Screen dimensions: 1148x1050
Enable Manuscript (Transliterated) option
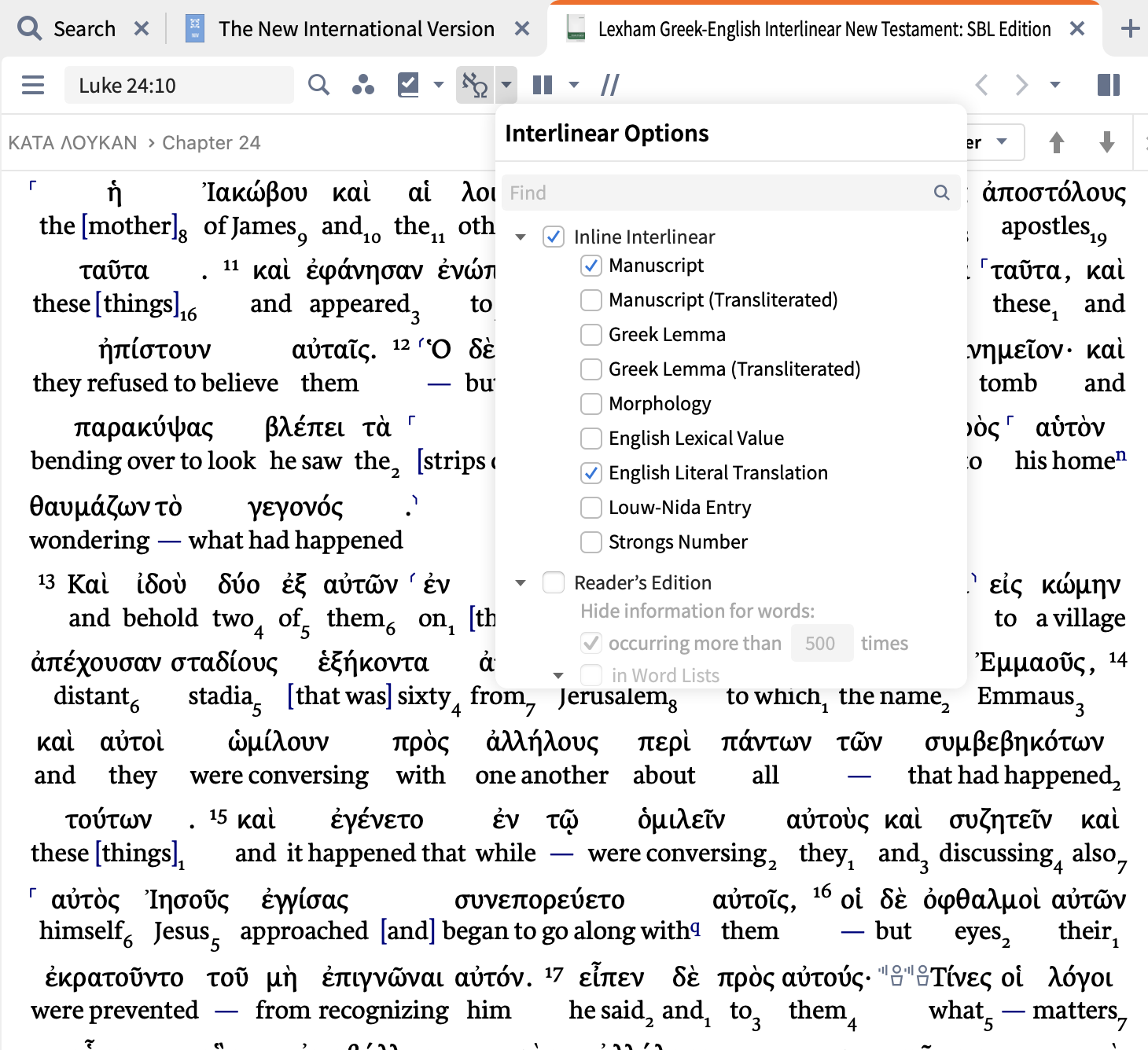click(591, 300)
